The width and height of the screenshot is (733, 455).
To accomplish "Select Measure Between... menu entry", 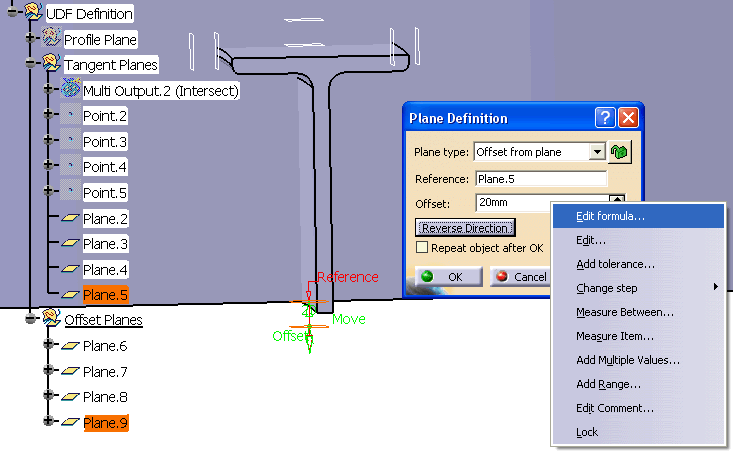I will click(x=639, y=312).
